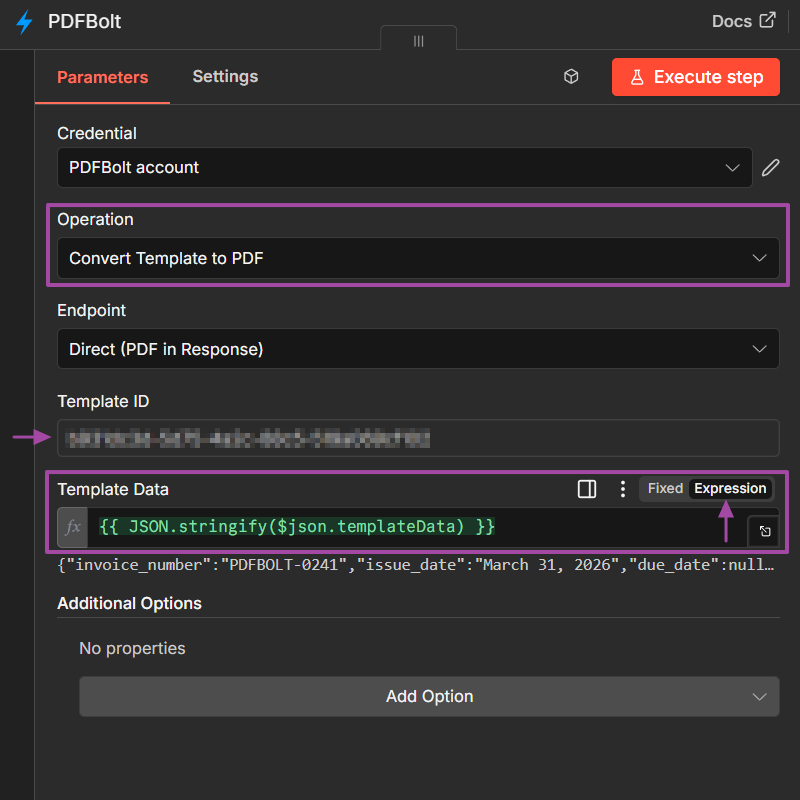
Task: Select the Parameters tab
Action: 102,76
